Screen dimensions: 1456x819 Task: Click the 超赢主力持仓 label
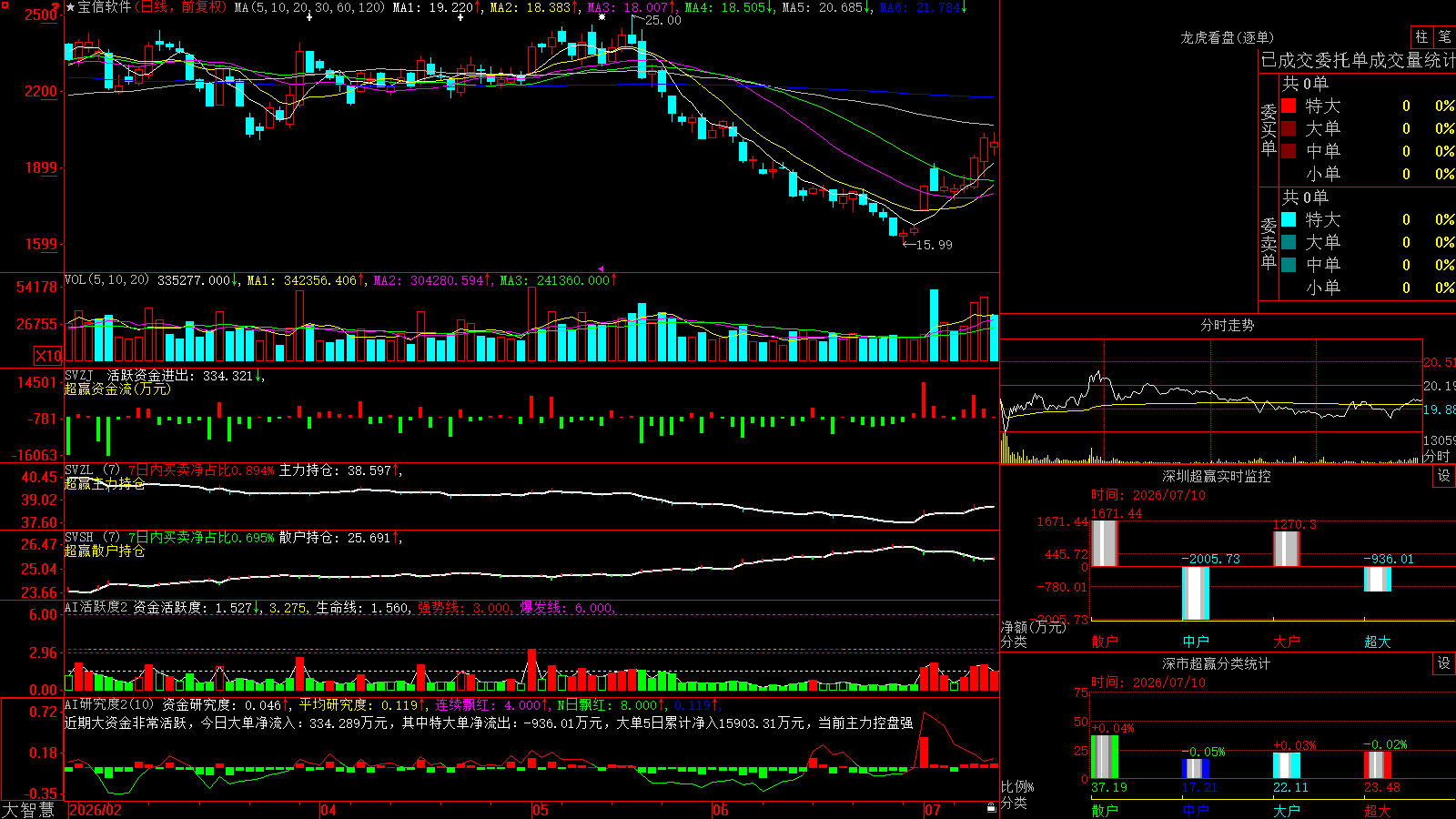pyautogui.click(x=105, y=483)
